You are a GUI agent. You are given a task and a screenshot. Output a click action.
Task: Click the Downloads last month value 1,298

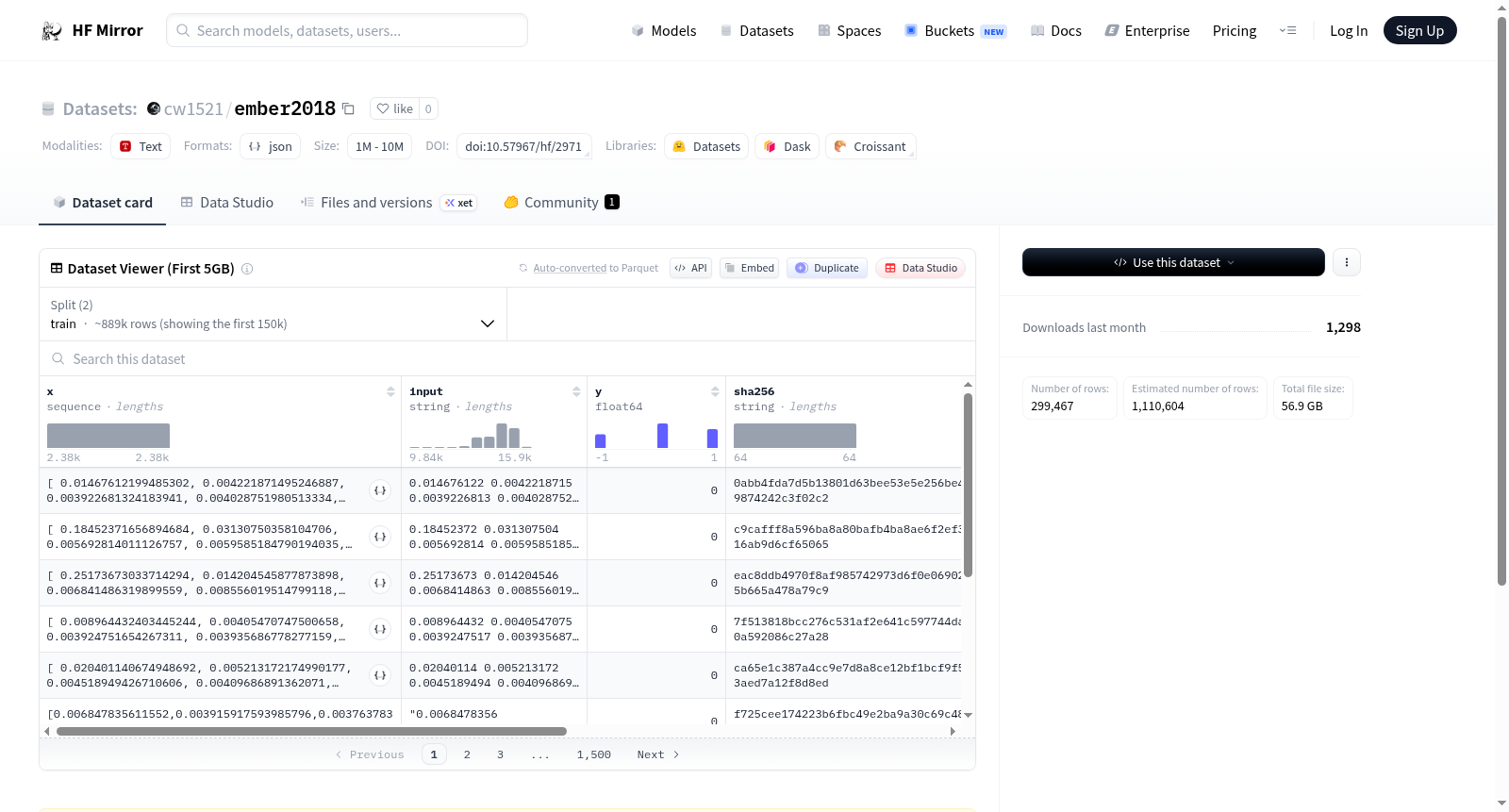click(x=1343, y=327)
